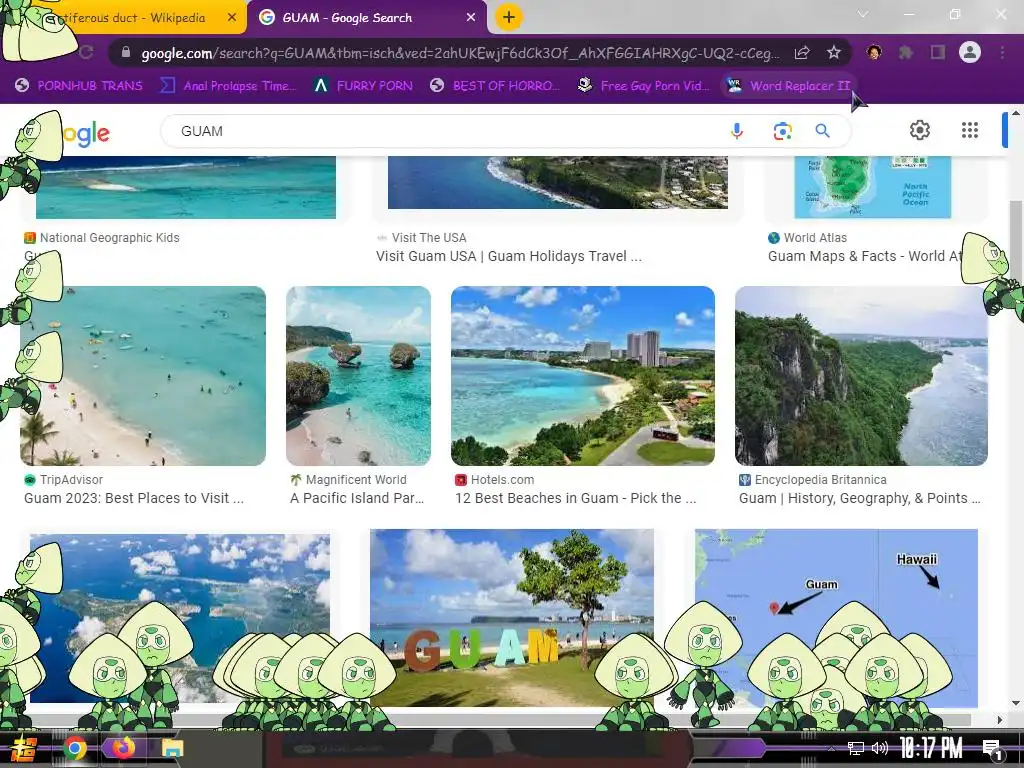This screenshot has width=1024, height=768.
Task: Open the Chrome profile avatar
Action: click(970, 52)
